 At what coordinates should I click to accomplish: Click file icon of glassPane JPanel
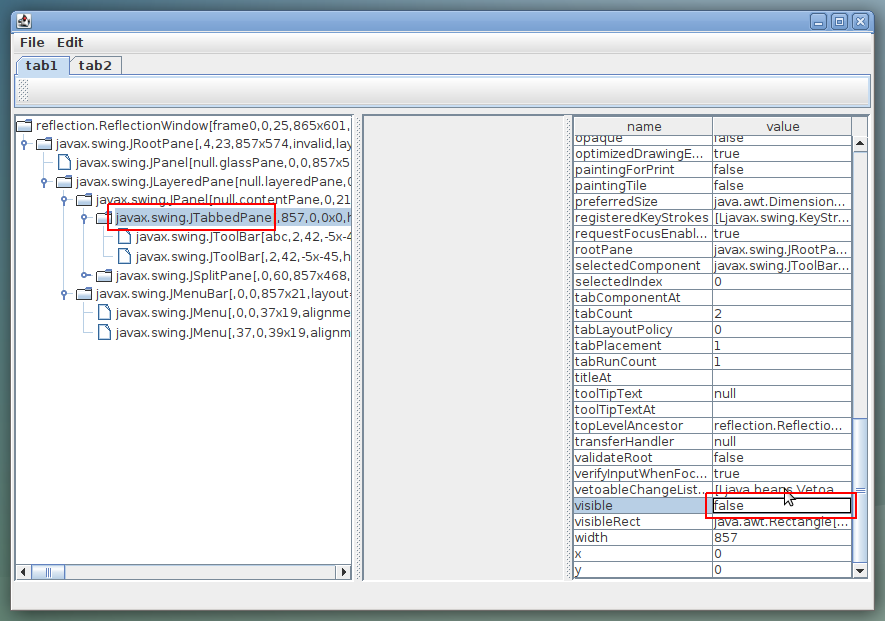click(64, 163)
